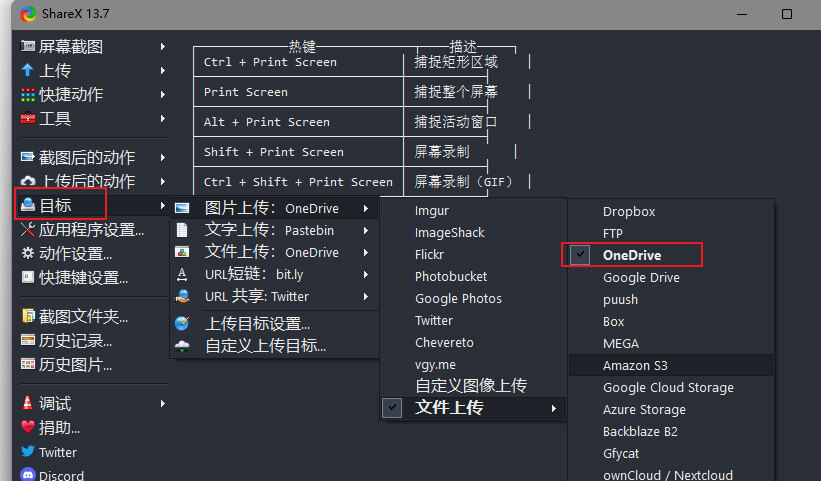Click the 上传目标设置 globe icon
The height and width of the screenshot is (481, 821).
pos(182,323)
